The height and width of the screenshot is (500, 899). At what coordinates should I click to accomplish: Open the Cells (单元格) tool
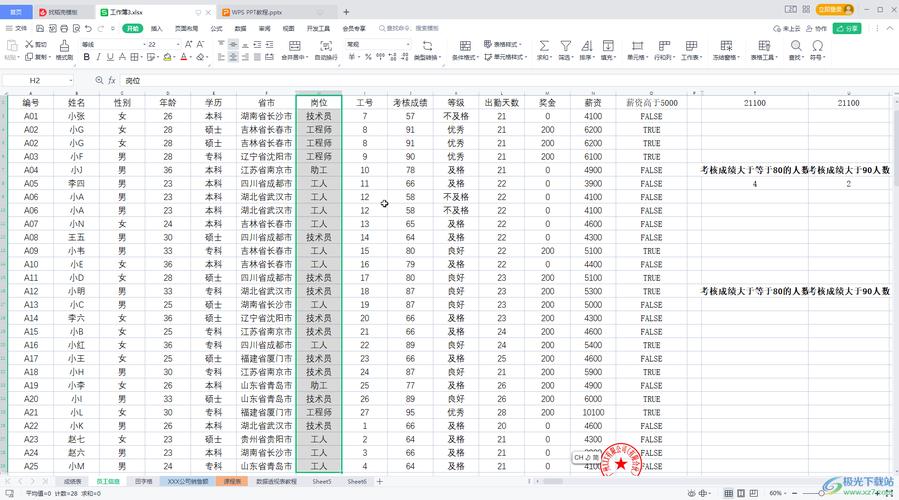[x=637, y=50]
